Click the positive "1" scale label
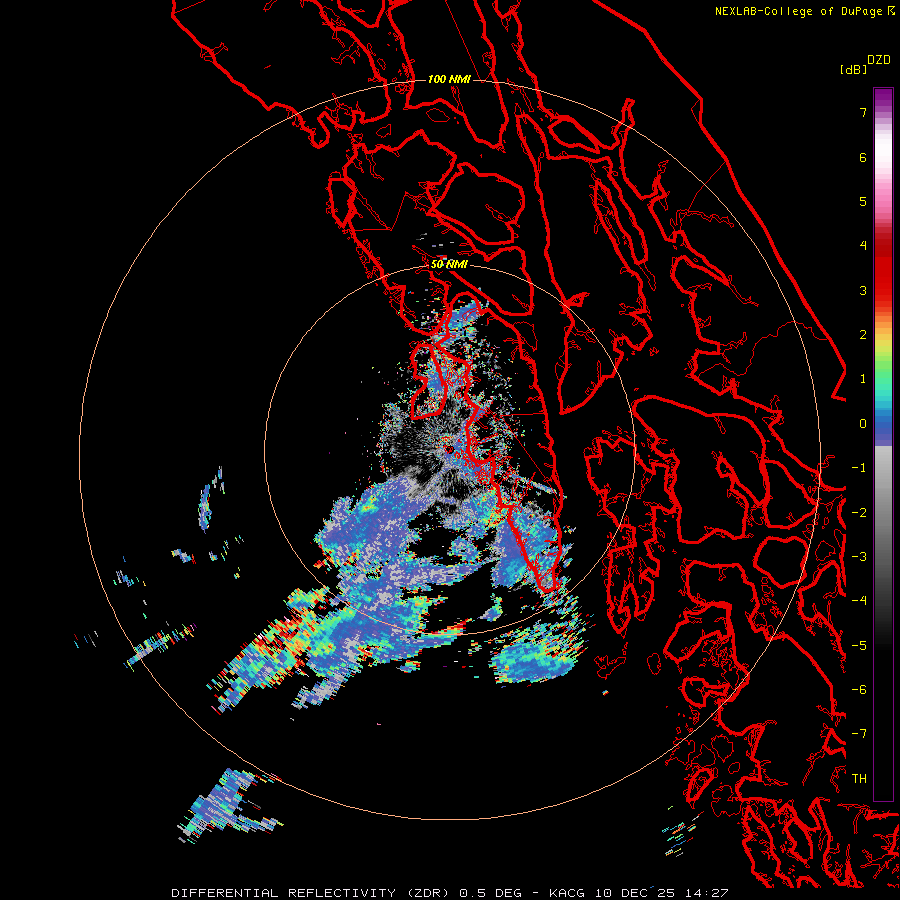The height and width of the screenshot is (900, 900). coord(863,379)
